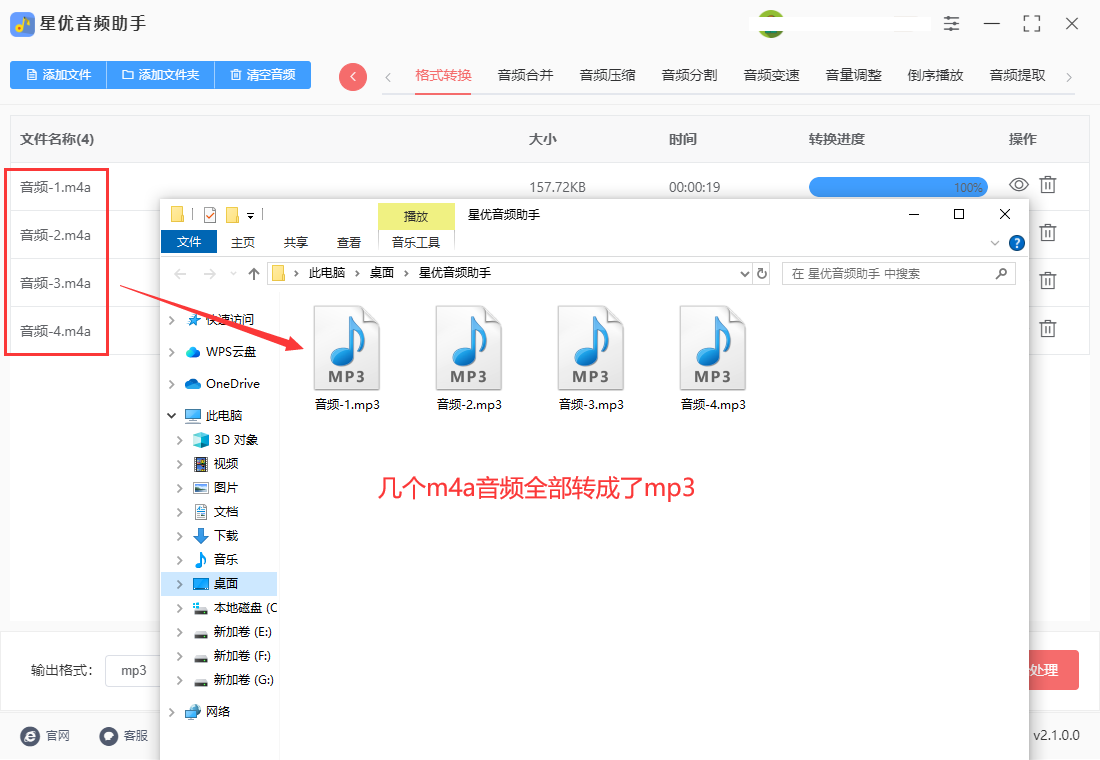Select the 音频-1.mp3 file icon
The width and height of the screenshot is (1100, 760).
[347, 348]
